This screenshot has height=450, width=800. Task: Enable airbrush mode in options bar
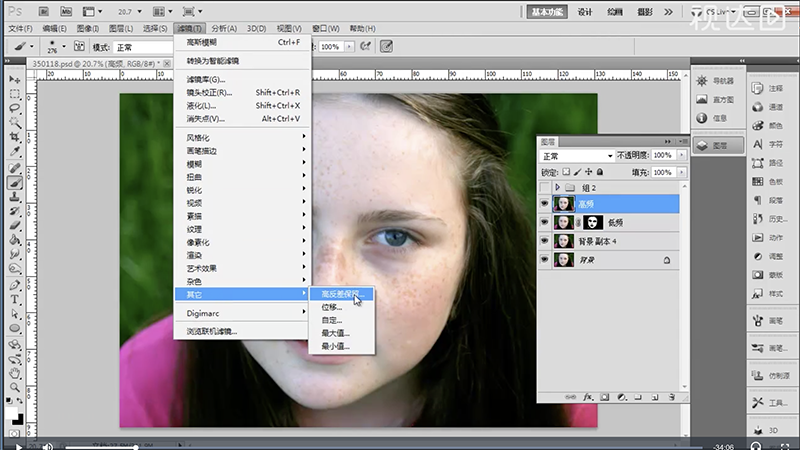365,46
